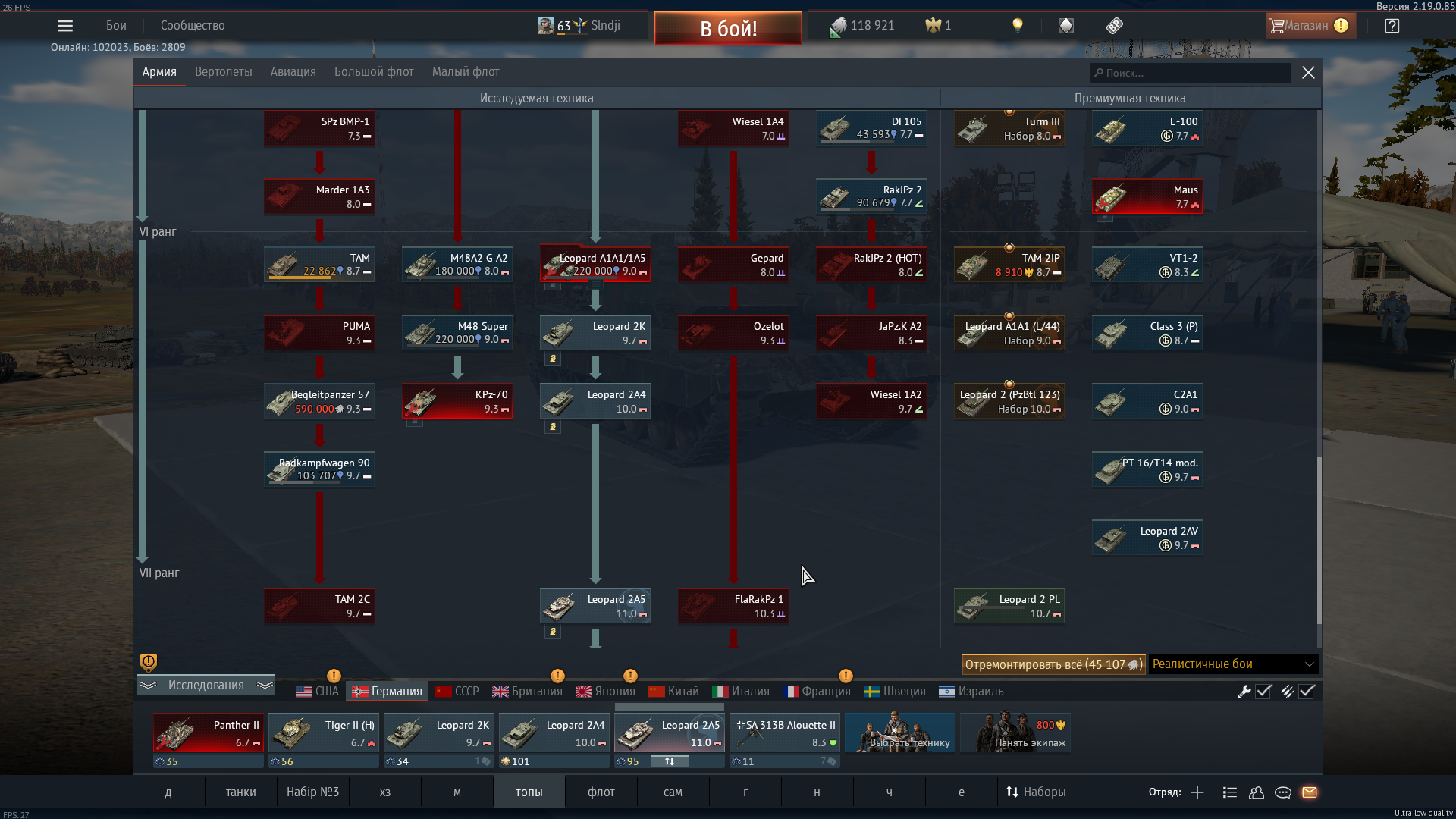This screenshot has height=819, width=1456.
Task: Select the Швеция nation tab
Action: [x=895, y=692]
